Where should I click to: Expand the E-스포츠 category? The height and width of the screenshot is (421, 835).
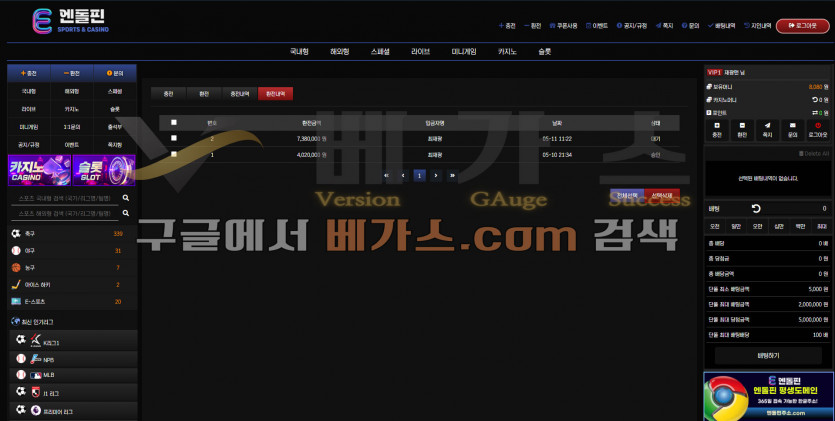tap(72, 302)
